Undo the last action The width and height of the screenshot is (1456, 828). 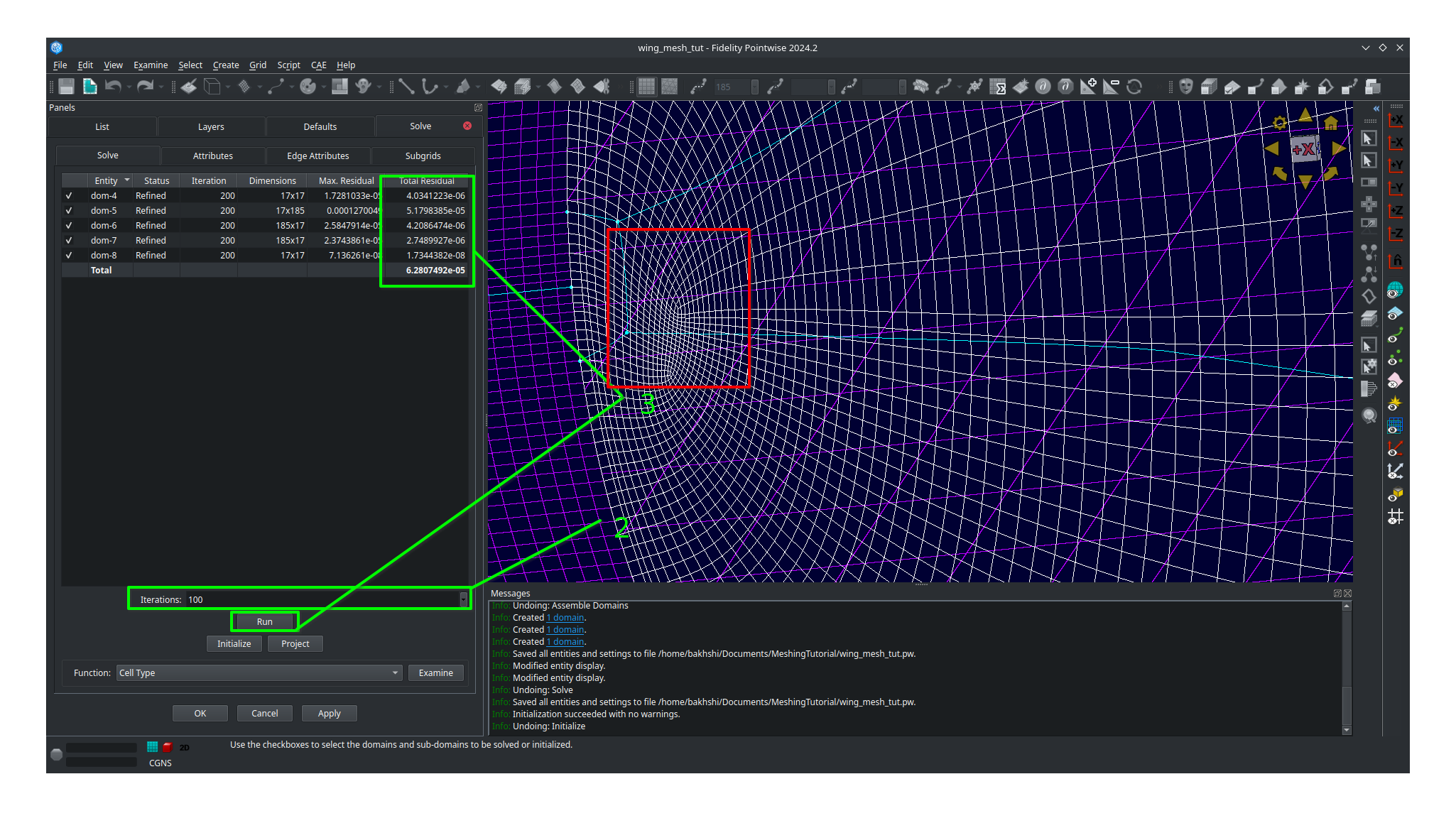114,86
